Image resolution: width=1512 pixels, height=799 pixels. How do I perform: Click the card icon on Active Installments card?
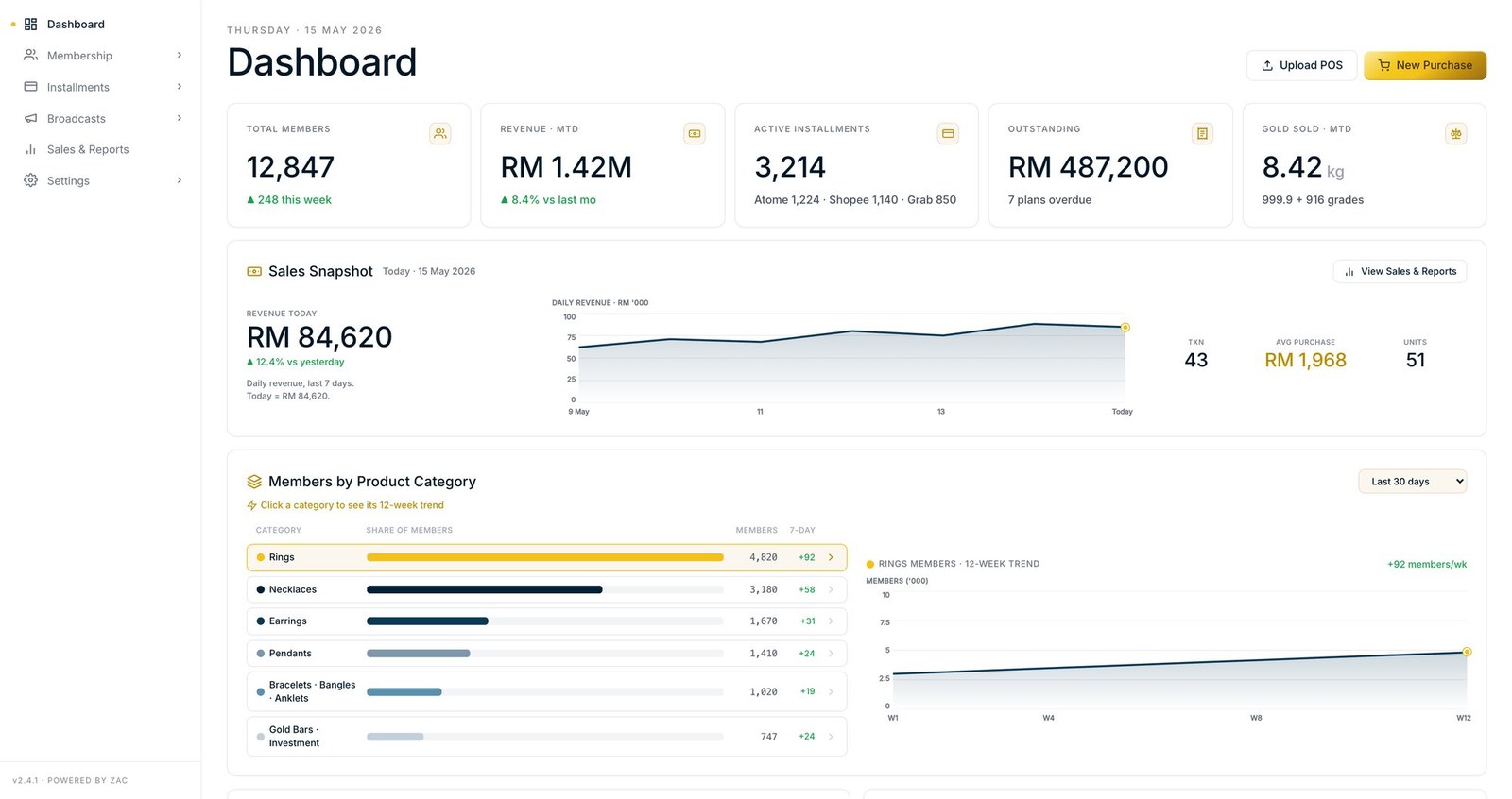click(948, 134)
